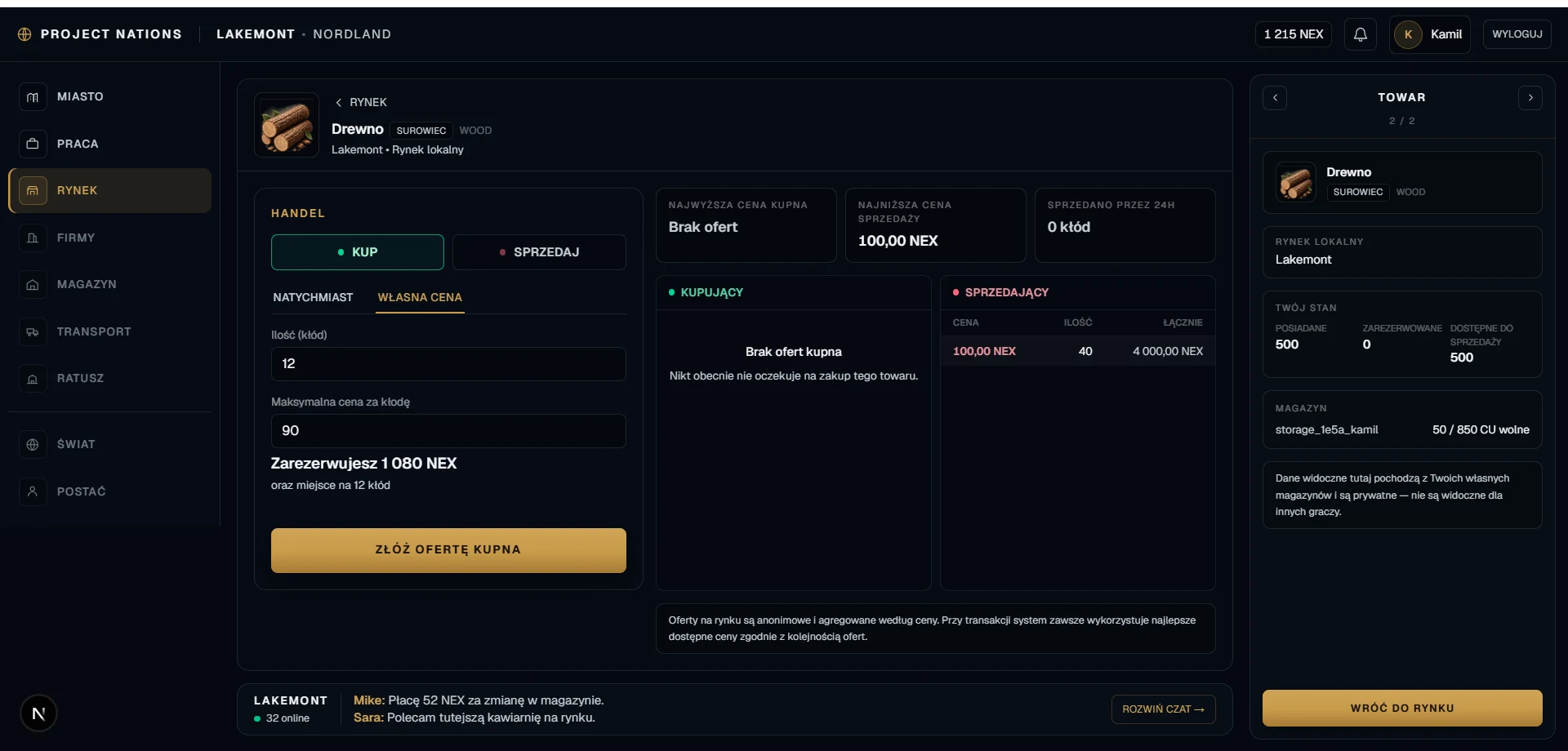Switch trade mode to Kup
This screenshot has height=751, width=1568.
click(358, 252)
